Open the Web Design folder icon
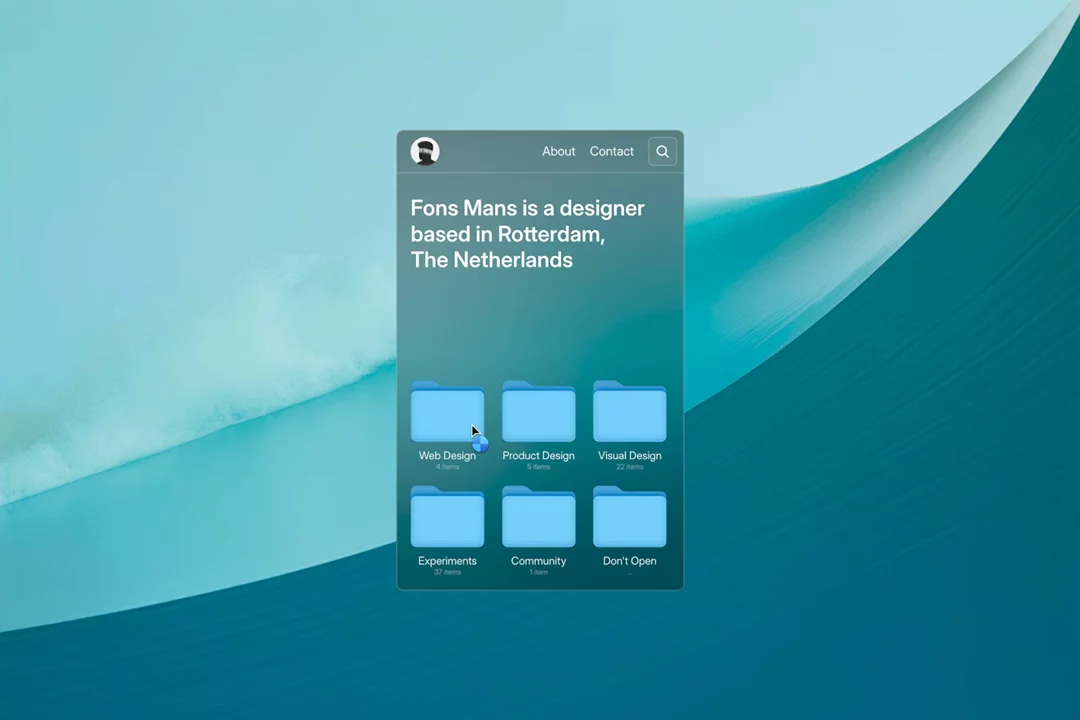1080x720 pixels. 447,411
